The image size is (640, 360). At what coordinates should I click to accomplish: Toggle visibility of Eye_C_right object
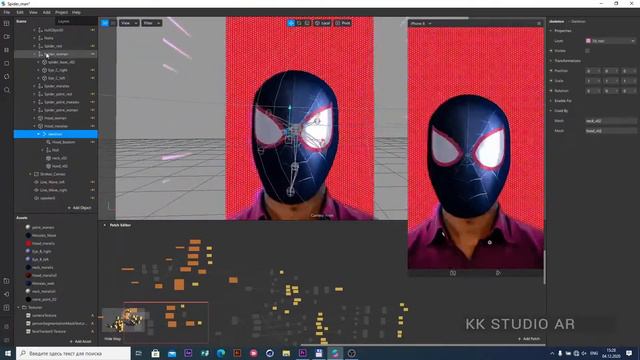(x=93, y=70)
